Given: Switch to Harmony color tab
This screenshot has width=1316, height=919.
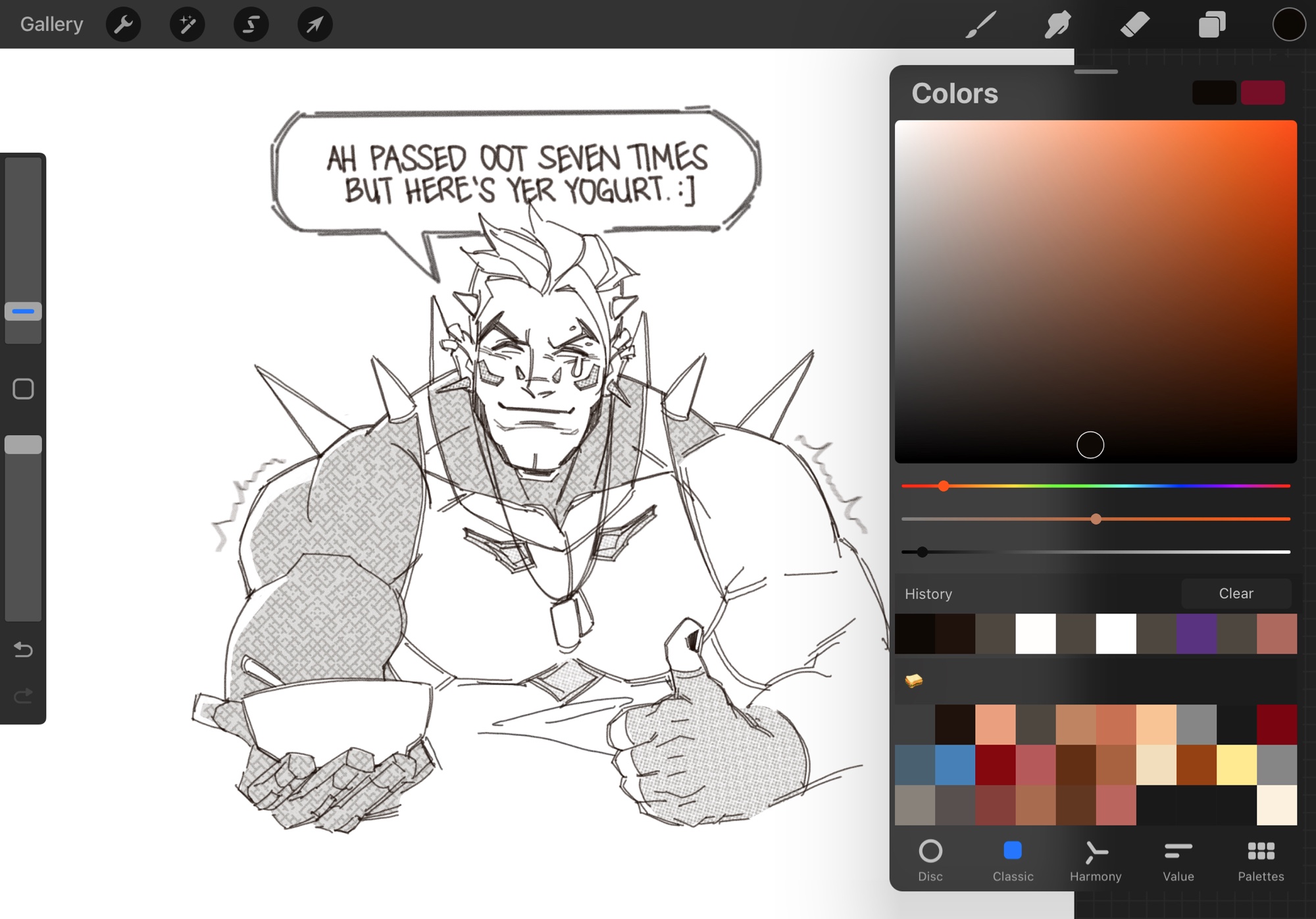Looking at the screenshot, I should pos(1096,860).
